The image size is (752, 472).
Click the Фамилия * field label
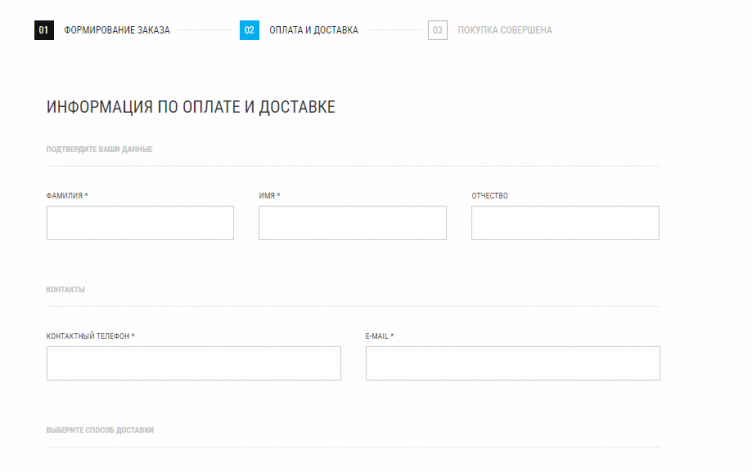pyautogui.click(x=67, y=196)
